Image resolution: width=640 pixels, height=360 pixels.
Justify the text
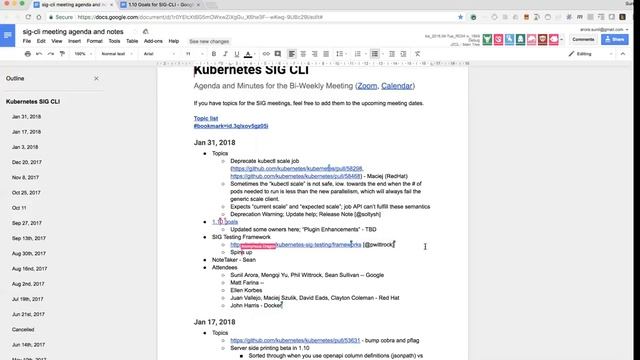coord(326,54)
